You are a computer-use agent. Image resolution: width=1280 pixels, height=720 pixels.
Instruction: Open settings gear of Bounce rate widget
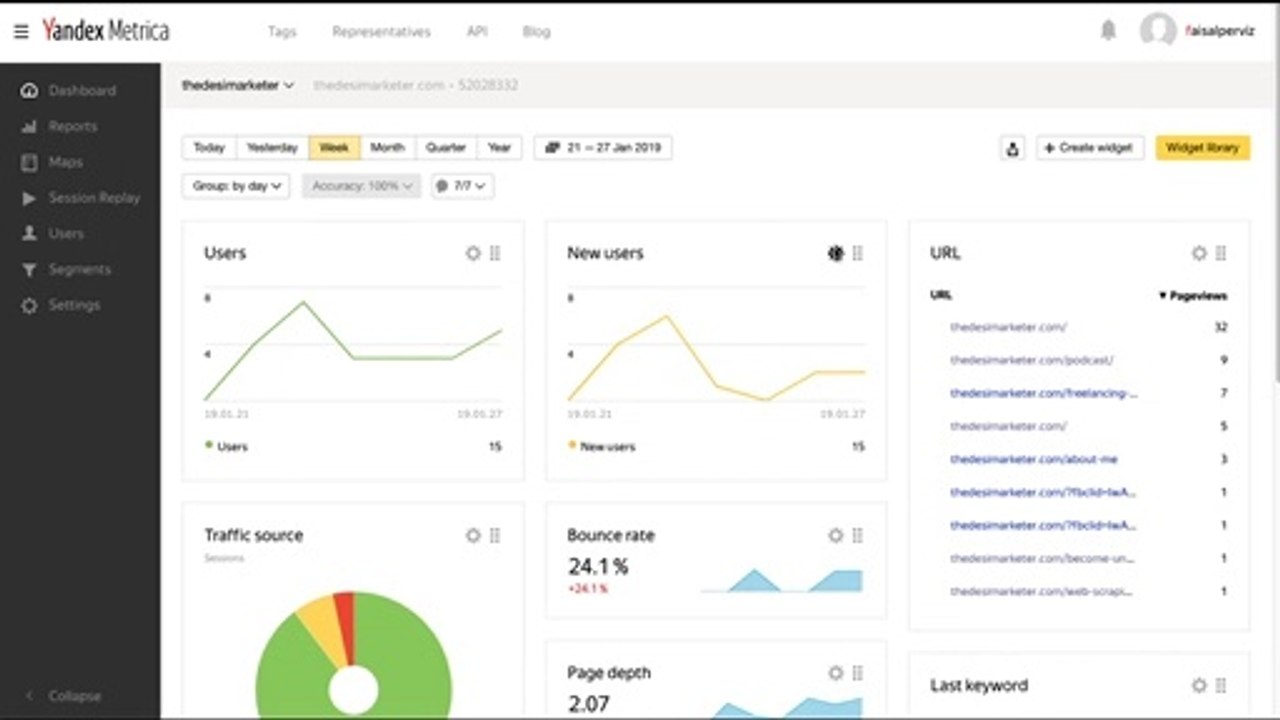pos(836,535)
